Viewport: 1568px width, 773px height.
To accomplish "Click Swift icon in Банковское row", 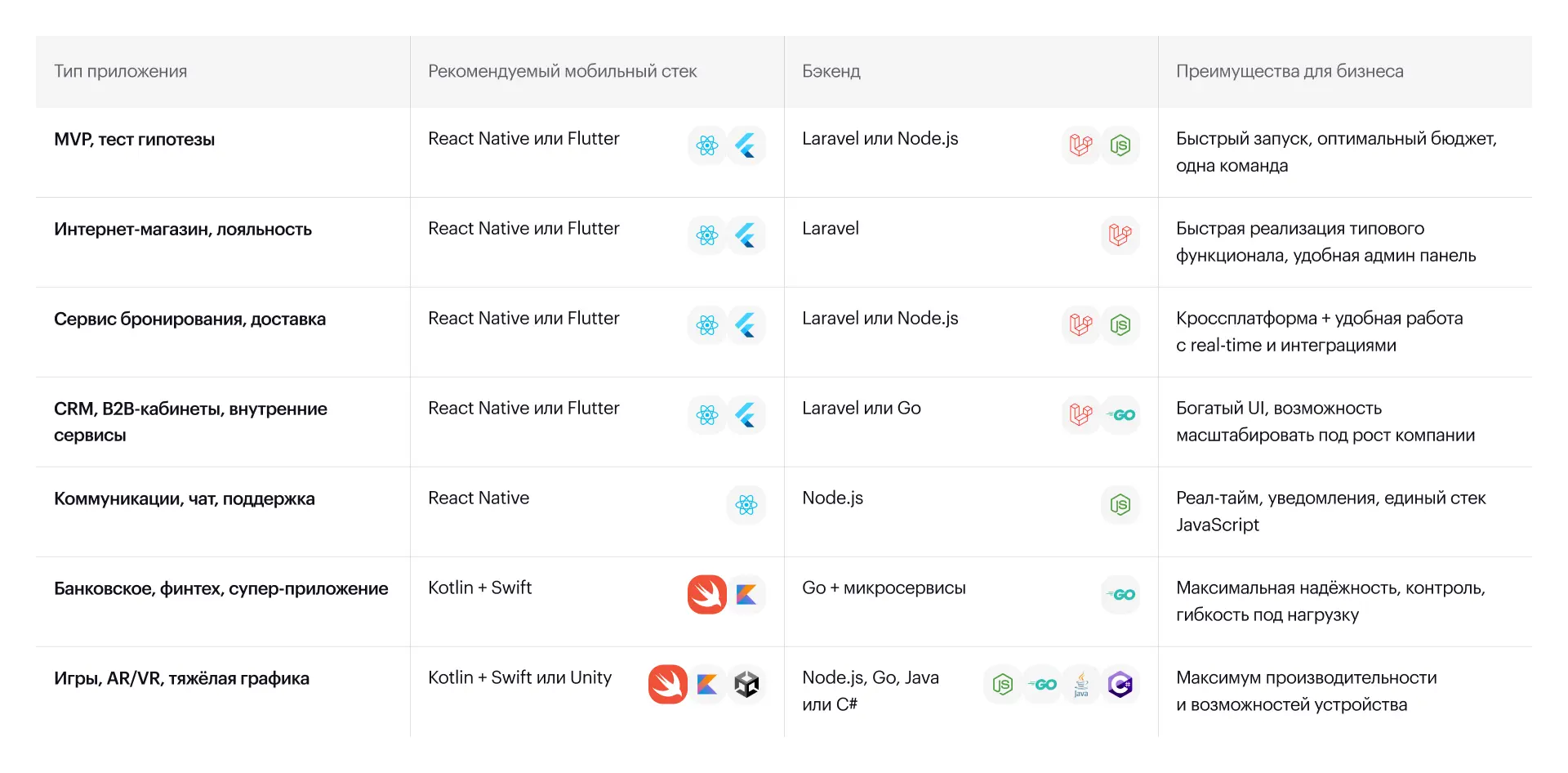I will point(707,595).
